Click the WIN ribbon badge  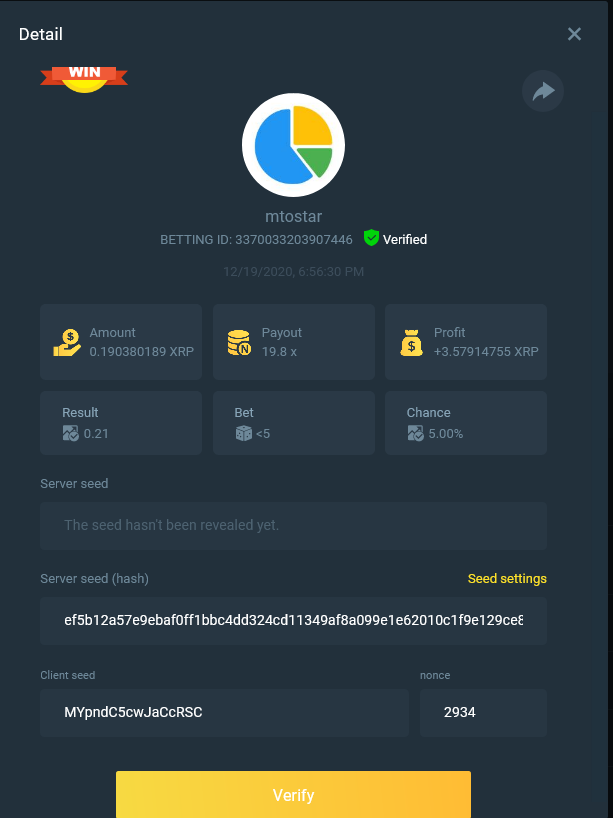coord(84,77)
